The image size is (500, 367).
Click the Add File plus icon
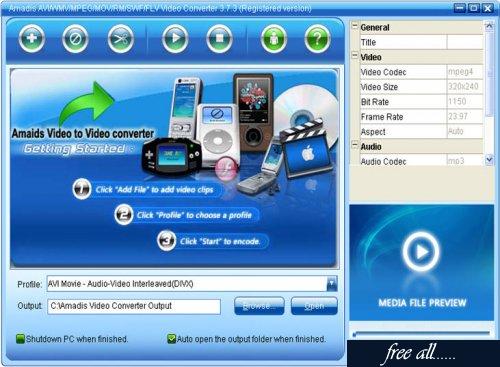tap(32, 39)
